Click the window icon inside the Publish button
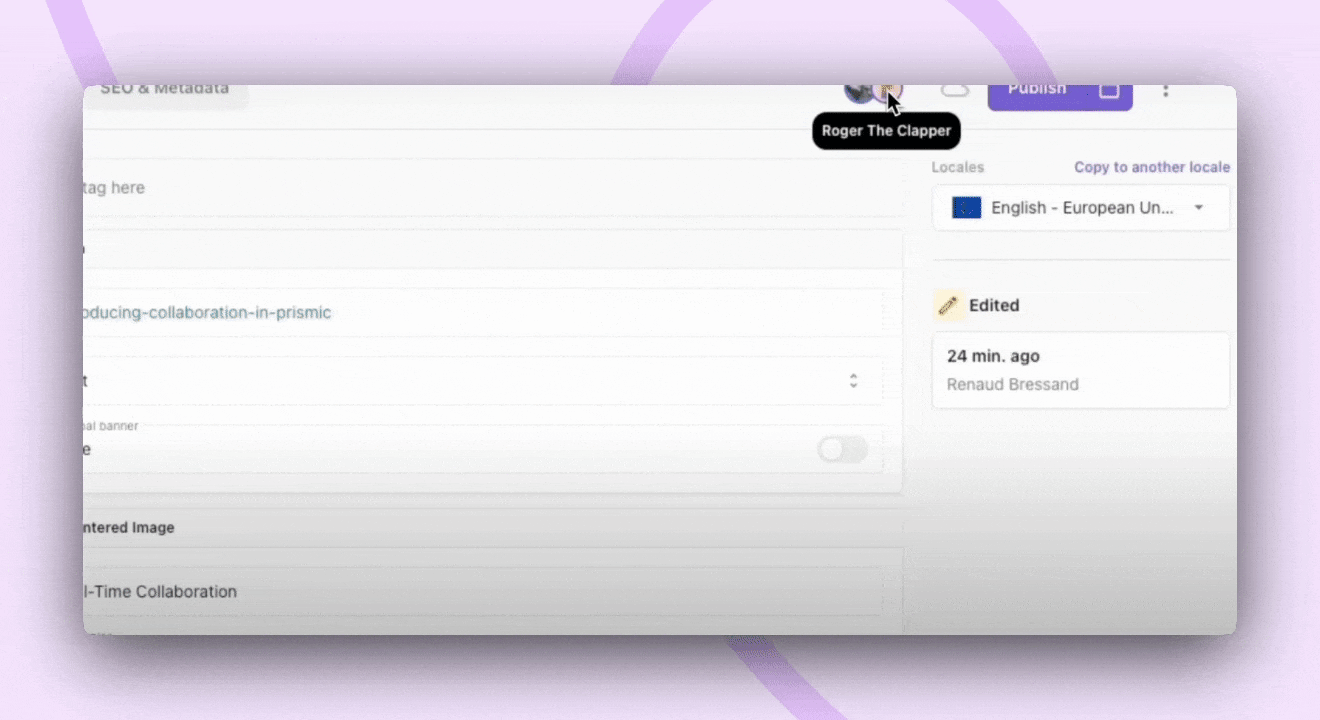Image resolution: width=1320 pixels, height=720 pixels. point(1110,89)
